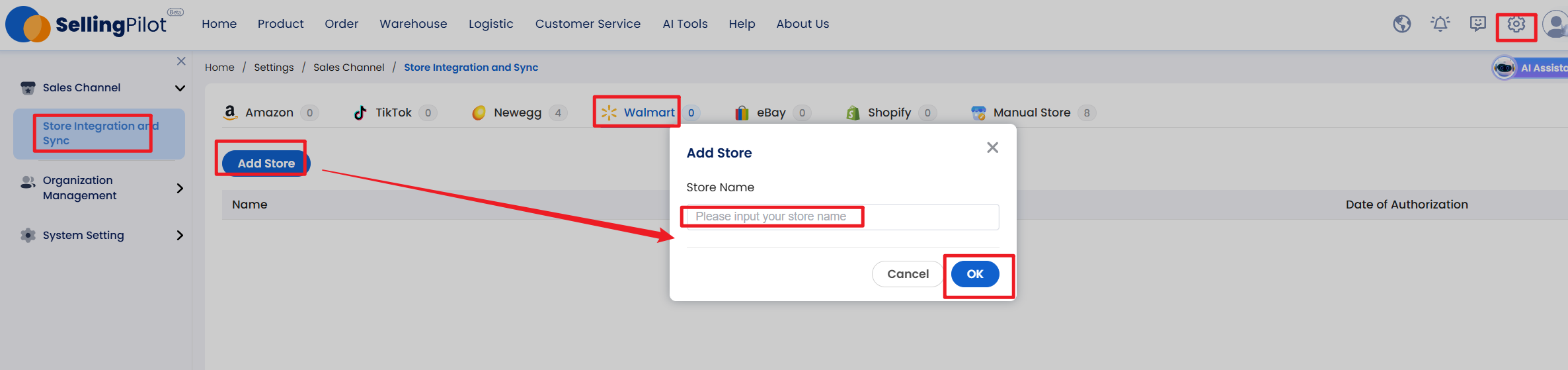Open the Help menu

coord(742,24)
